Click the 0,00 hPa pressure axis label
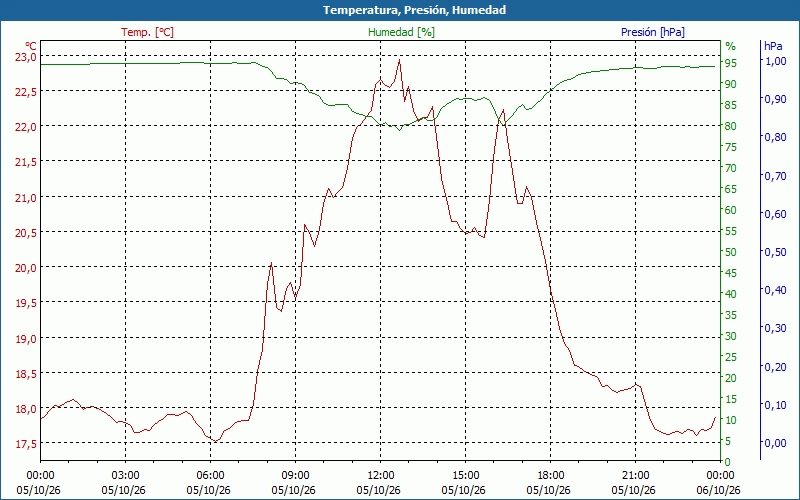Viewport: 800px width, 500px height. point(775,443)
